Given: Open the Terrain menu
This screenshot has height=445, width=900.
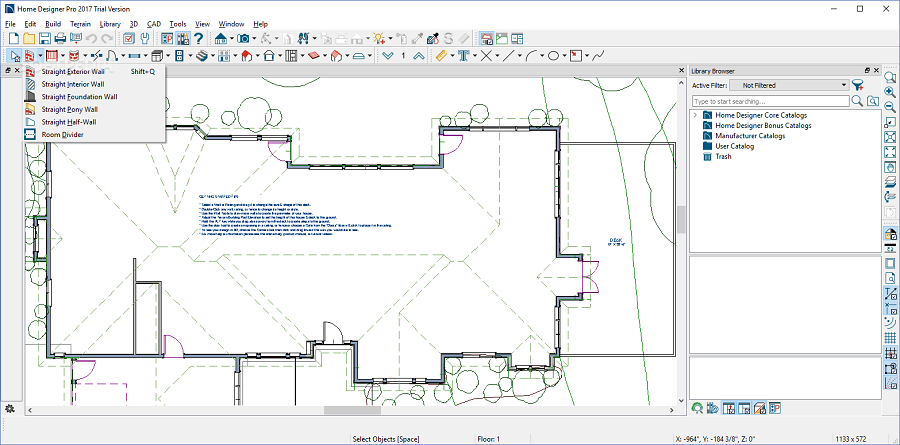Looking at the screenshot, I should tap(80, 24).
